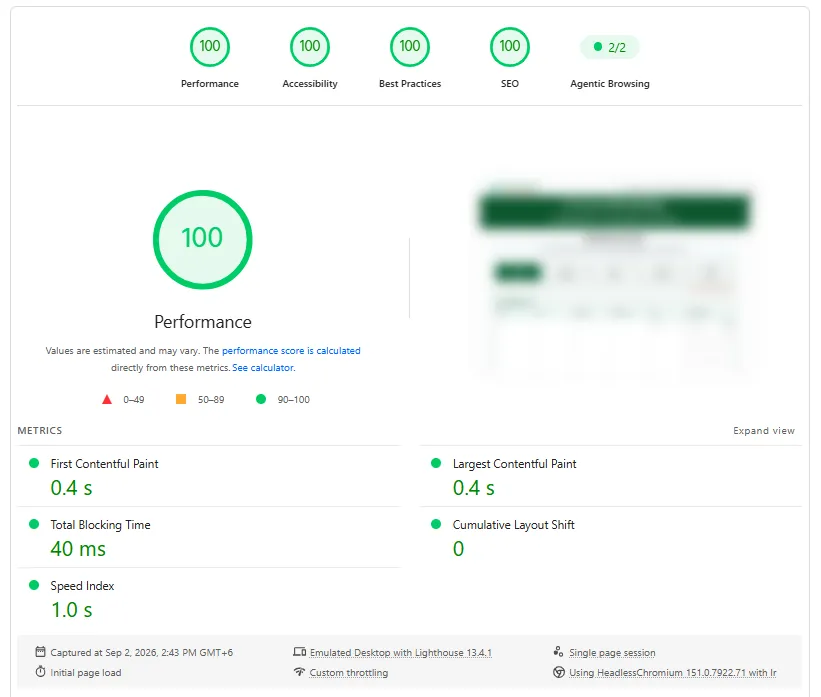Click the signal icon beside Custom throttling

pos(299,672)
